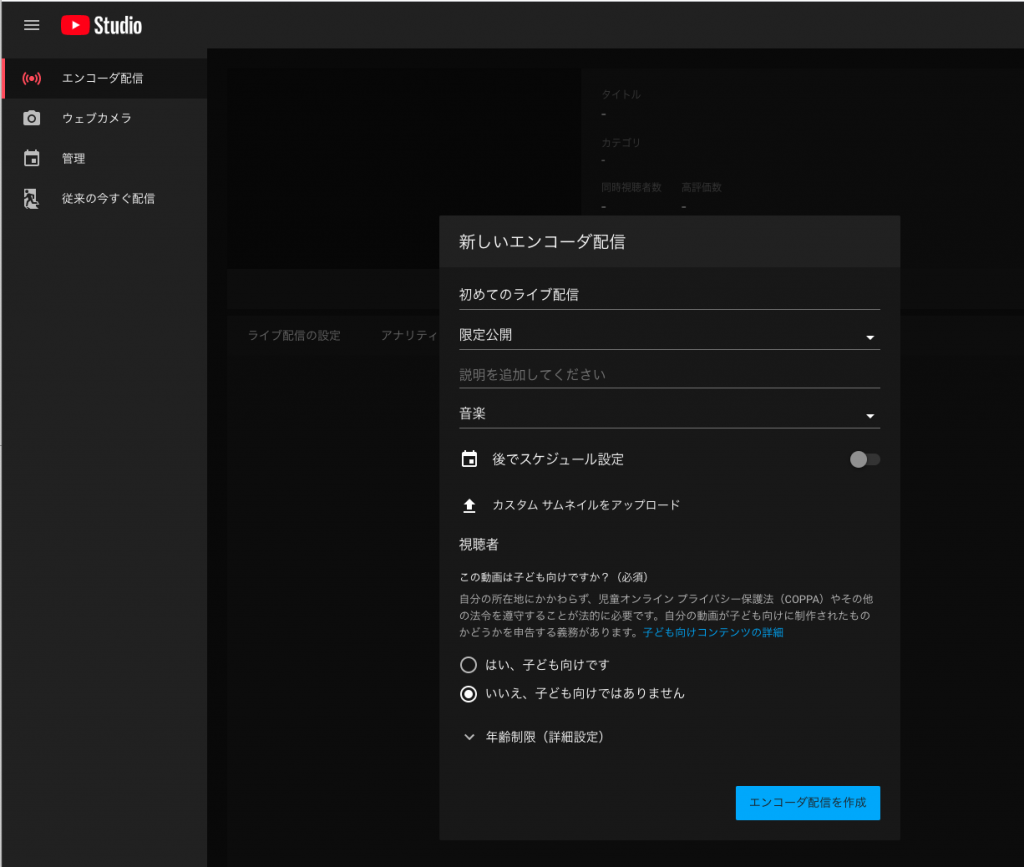Screen dimensions: 1024x867
Task: Click the 新しいエンコーダ配信 dialog heading
Action: [541, 242]
